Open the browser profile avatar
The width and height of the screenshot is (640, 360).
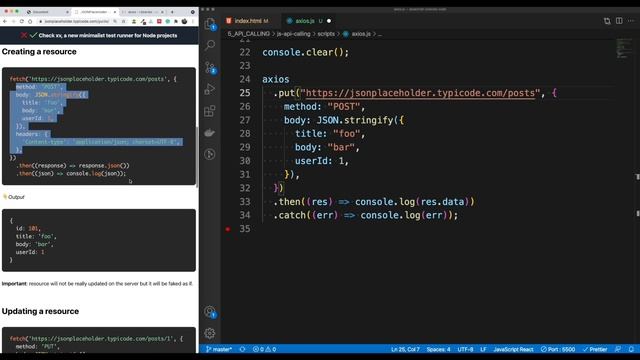pyautogui.click(x=184, y=21)
